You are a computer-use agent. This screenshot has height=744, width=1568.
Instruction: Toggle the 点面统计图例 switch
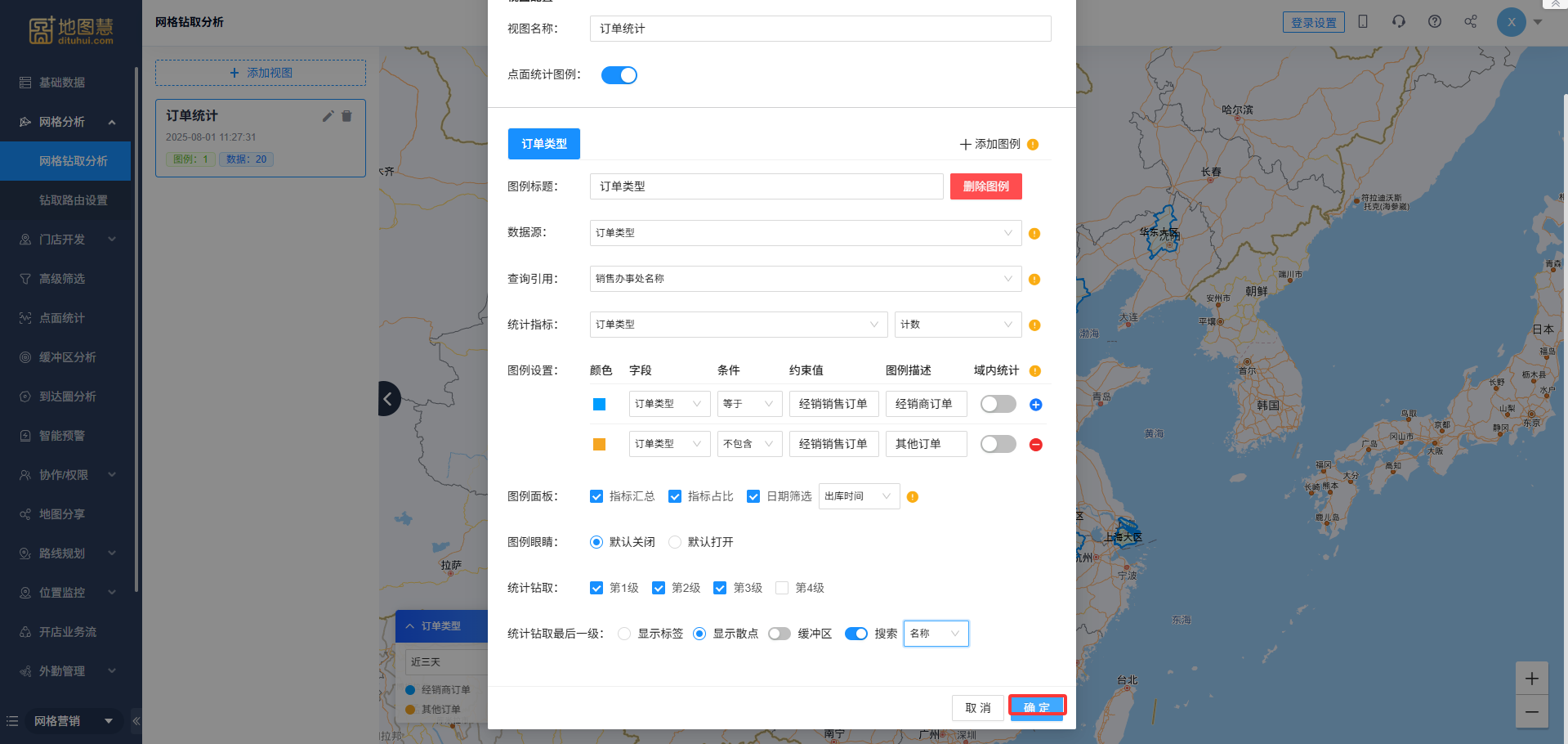tap(619, 75)
